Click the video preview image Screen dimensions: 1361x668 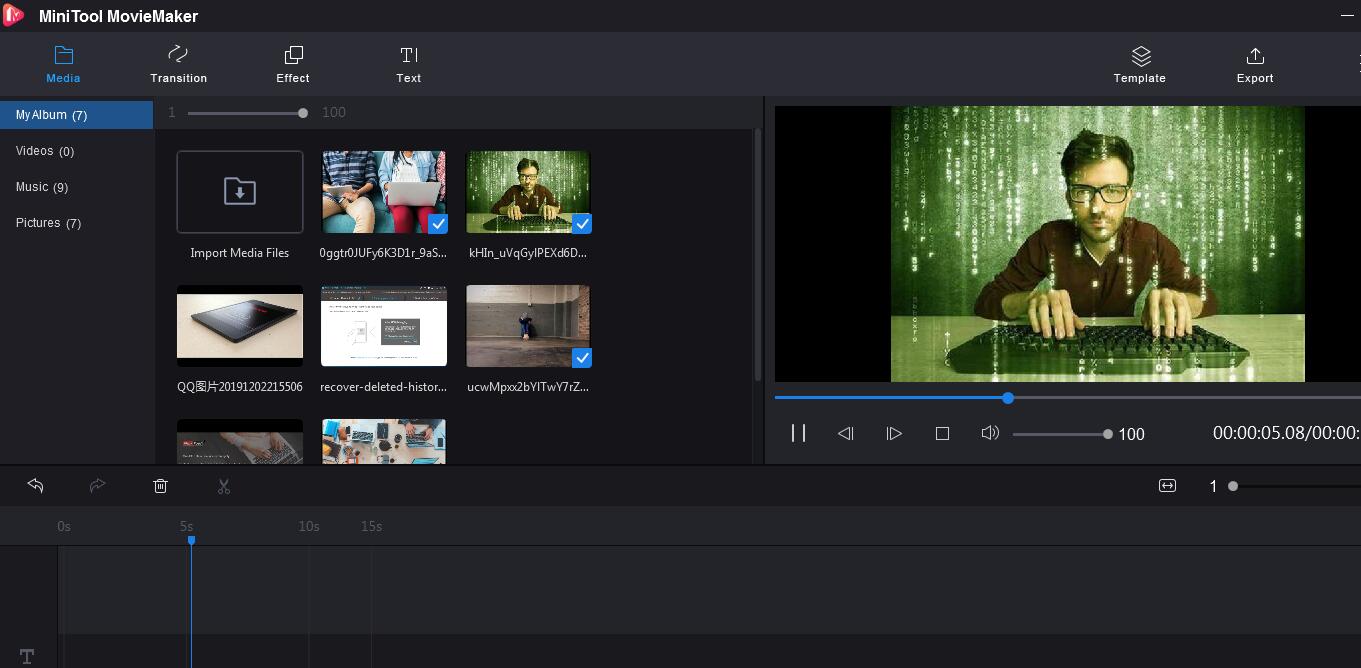coord(1097,244)
